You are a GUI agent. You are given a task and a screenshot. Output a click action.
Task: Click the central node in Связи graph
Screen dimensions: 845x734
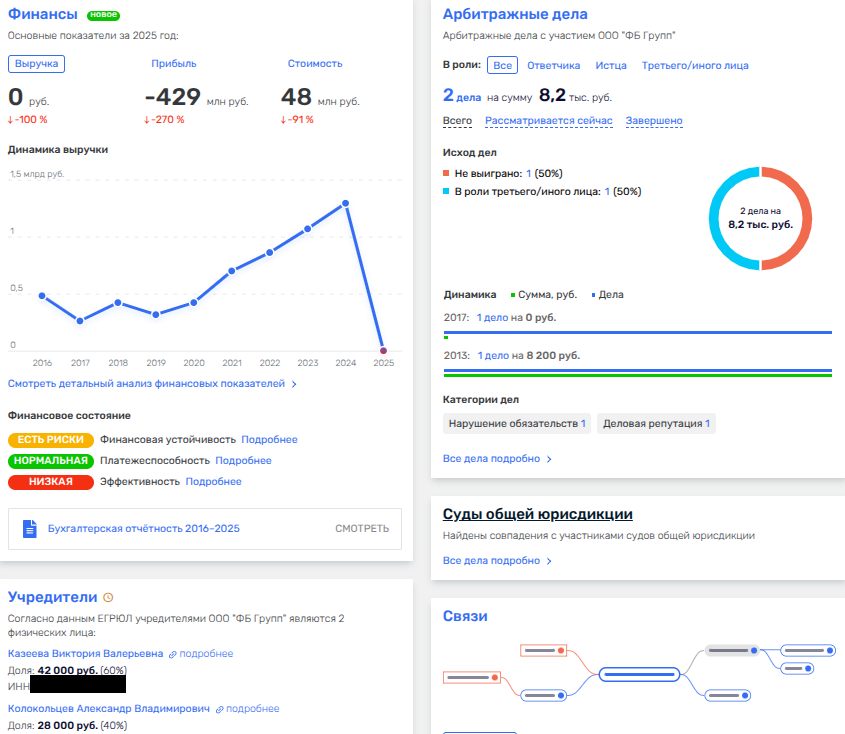(640, 674)
